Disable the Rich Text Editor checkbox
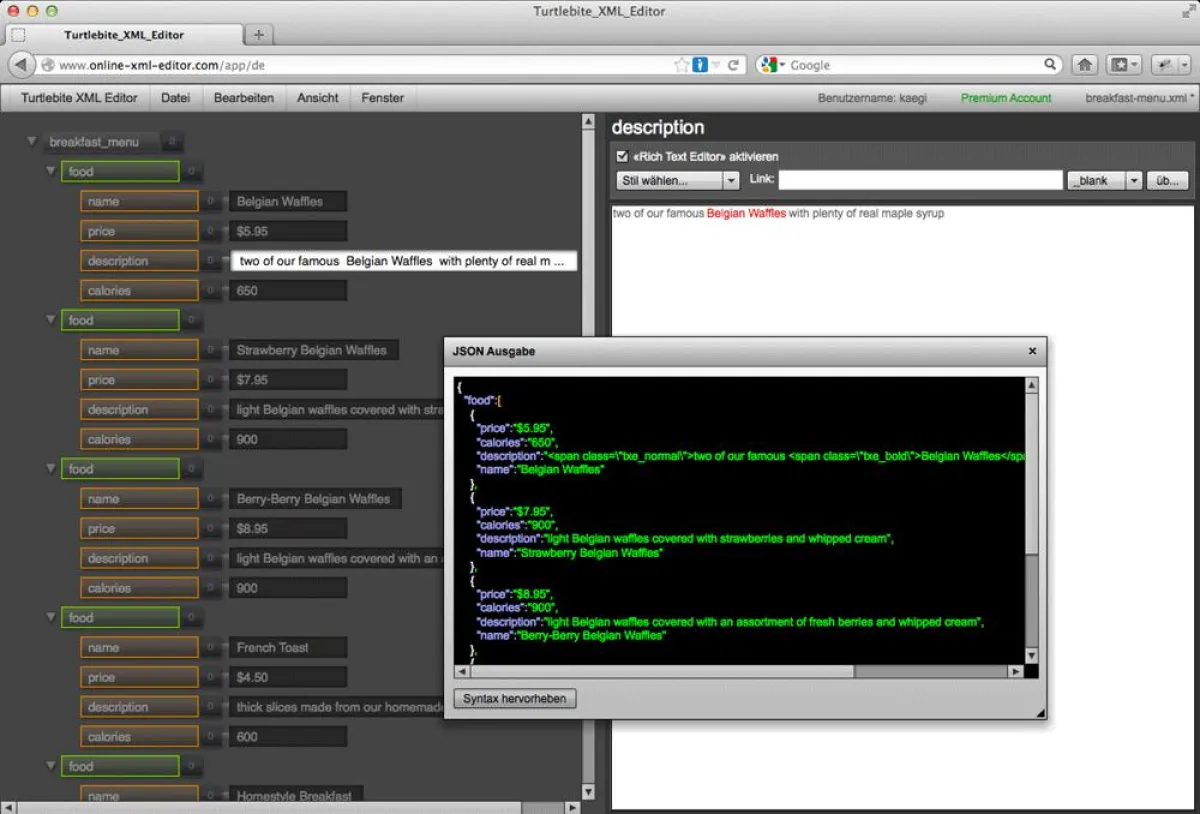This screenshot has width=1200, height=814. pyautogui.click(x=621, y=156)
